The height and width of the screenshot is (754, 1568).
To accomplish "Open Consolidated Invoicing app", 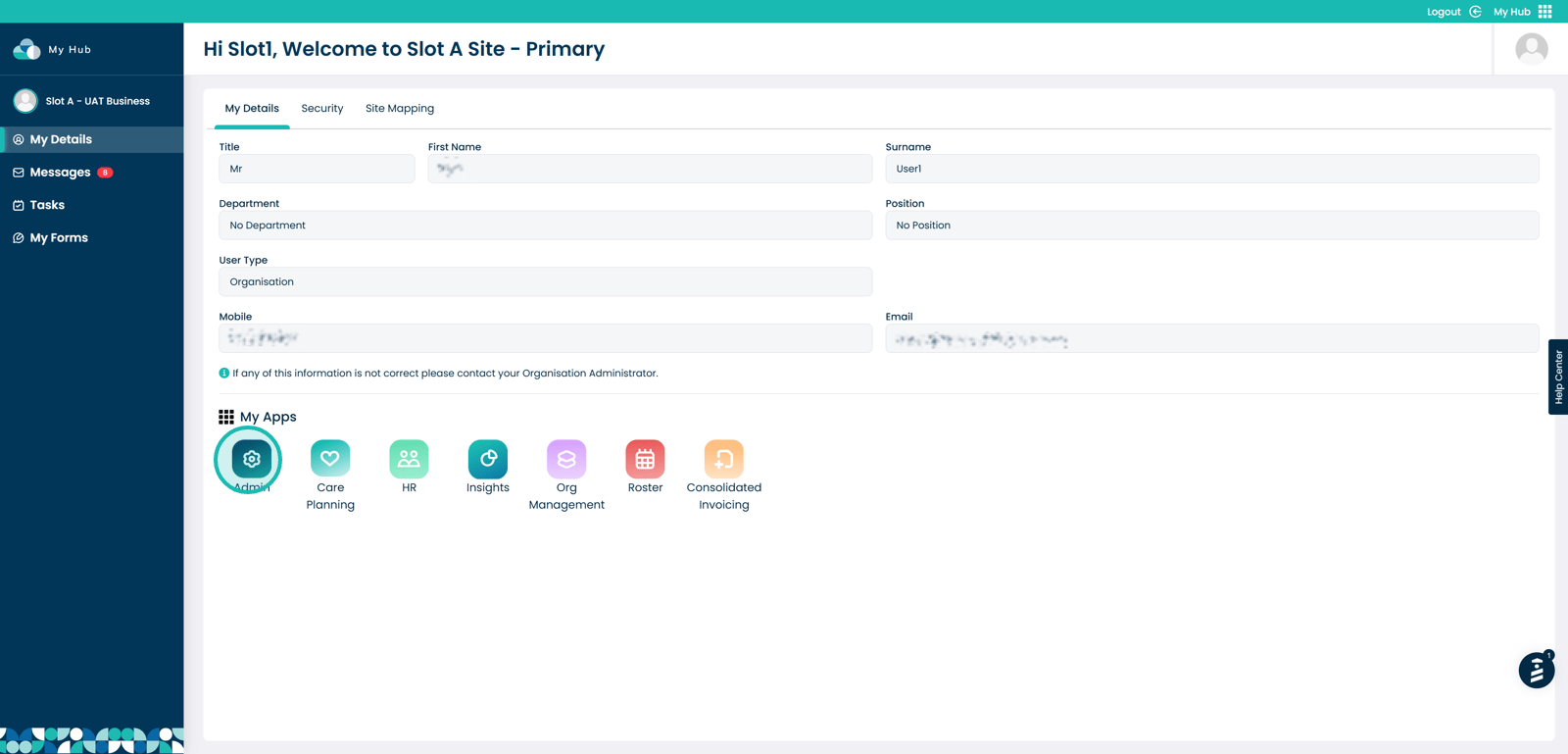I will (x=723, y=459).
